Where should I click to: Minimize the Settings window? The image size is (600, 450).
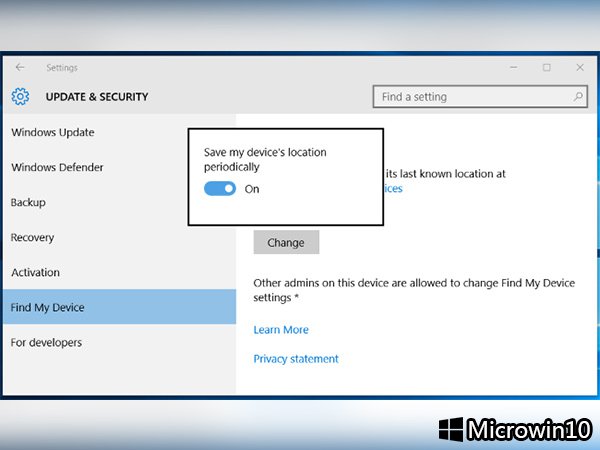pyautogui.click(x=514, y=67)
